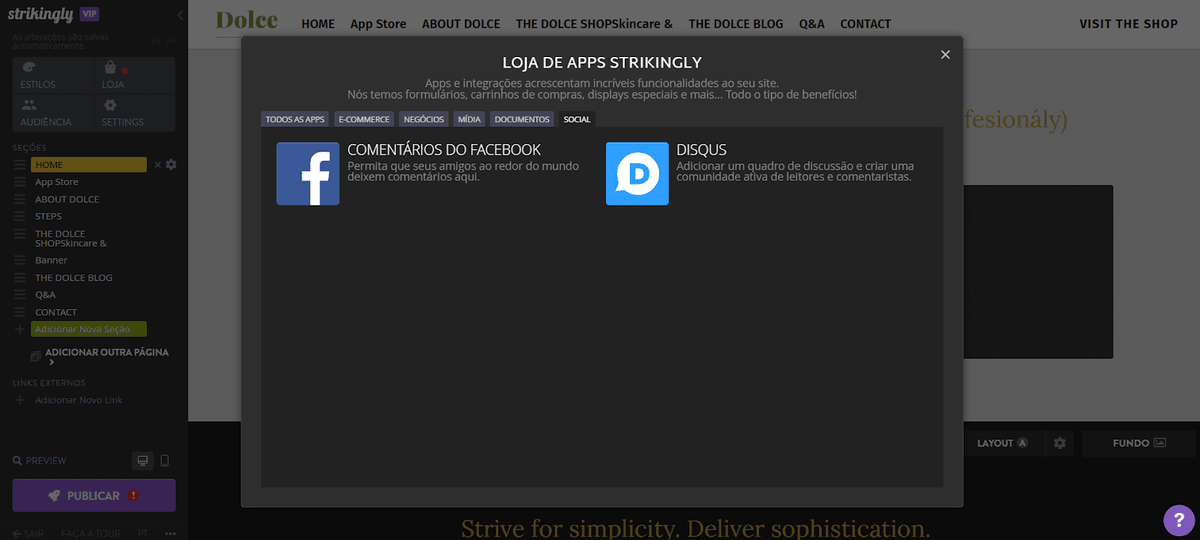Delete the HOME section with X icon
Image resolution: width=1200 pixels, height=540 pixels.
[x=157, y=165]
